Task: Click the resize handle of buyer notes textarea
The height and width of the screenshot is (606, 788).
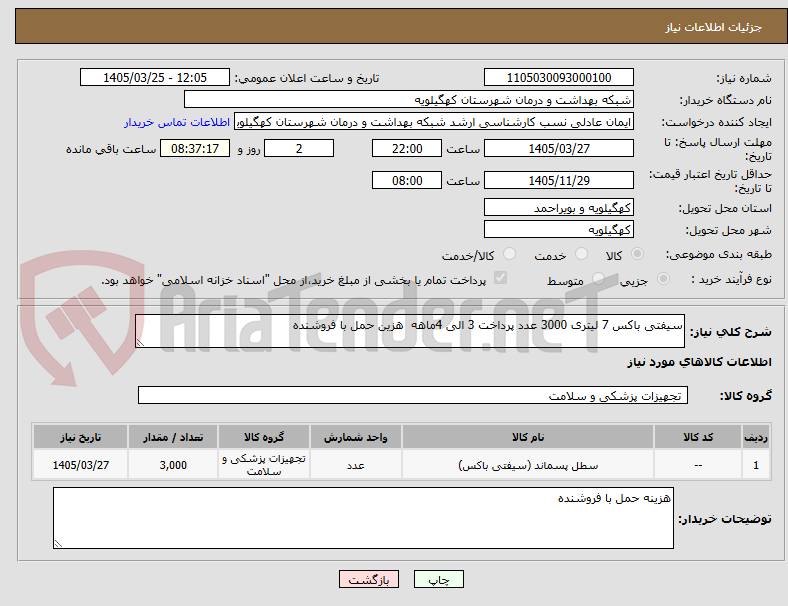Action: [58, 544]
